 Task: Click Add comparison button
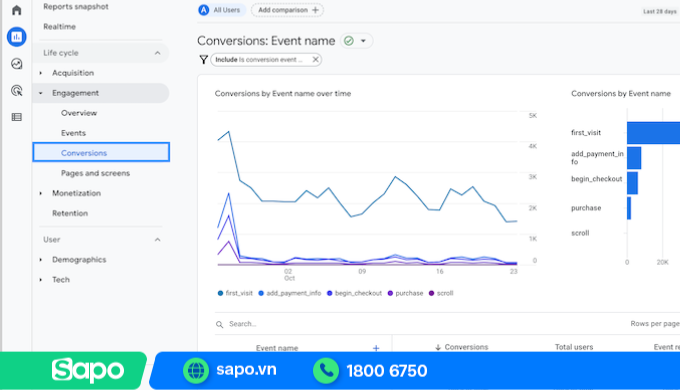287,10
